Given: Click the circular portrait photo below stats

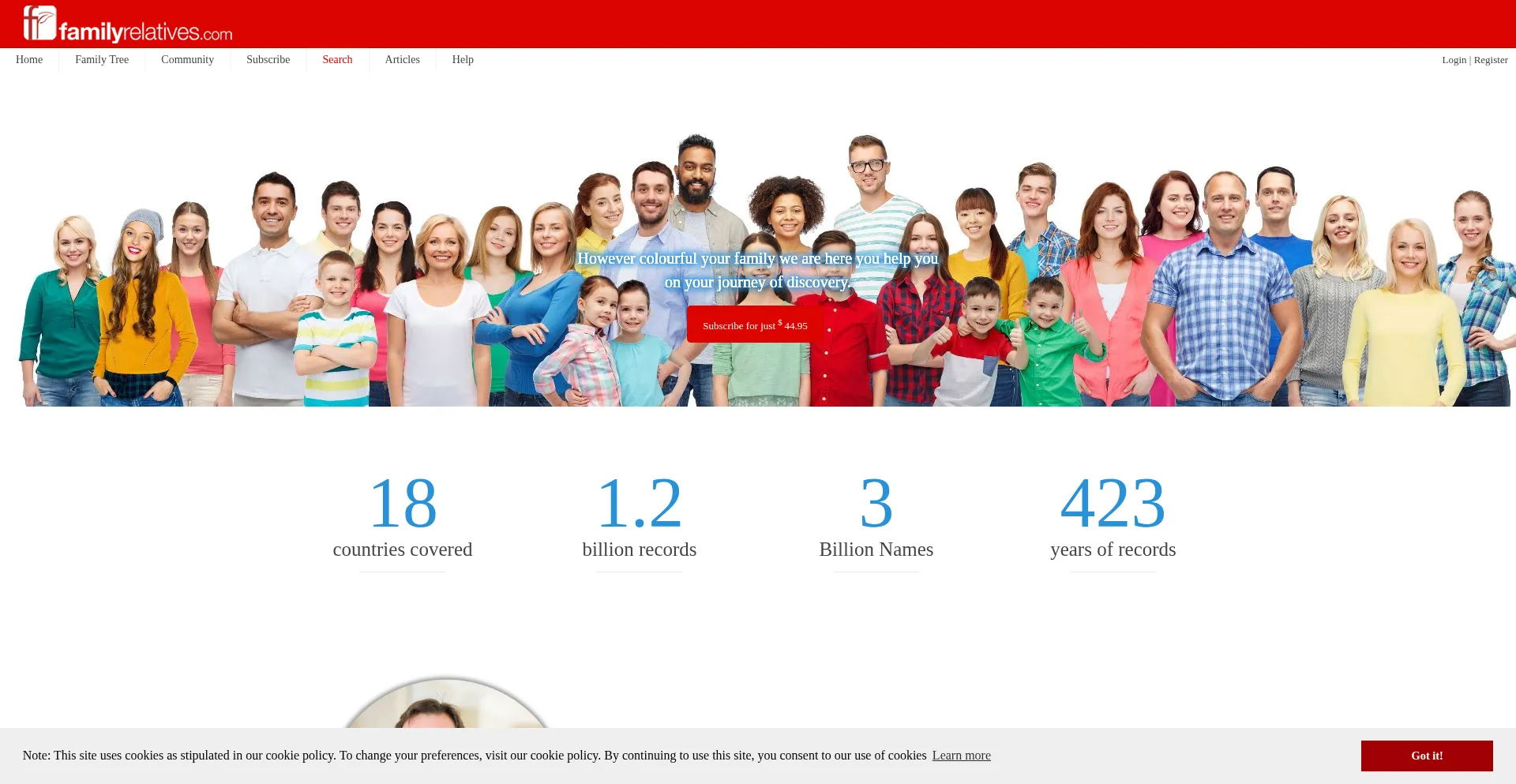Looking at the screenshot, I should (x=447, y=703).
